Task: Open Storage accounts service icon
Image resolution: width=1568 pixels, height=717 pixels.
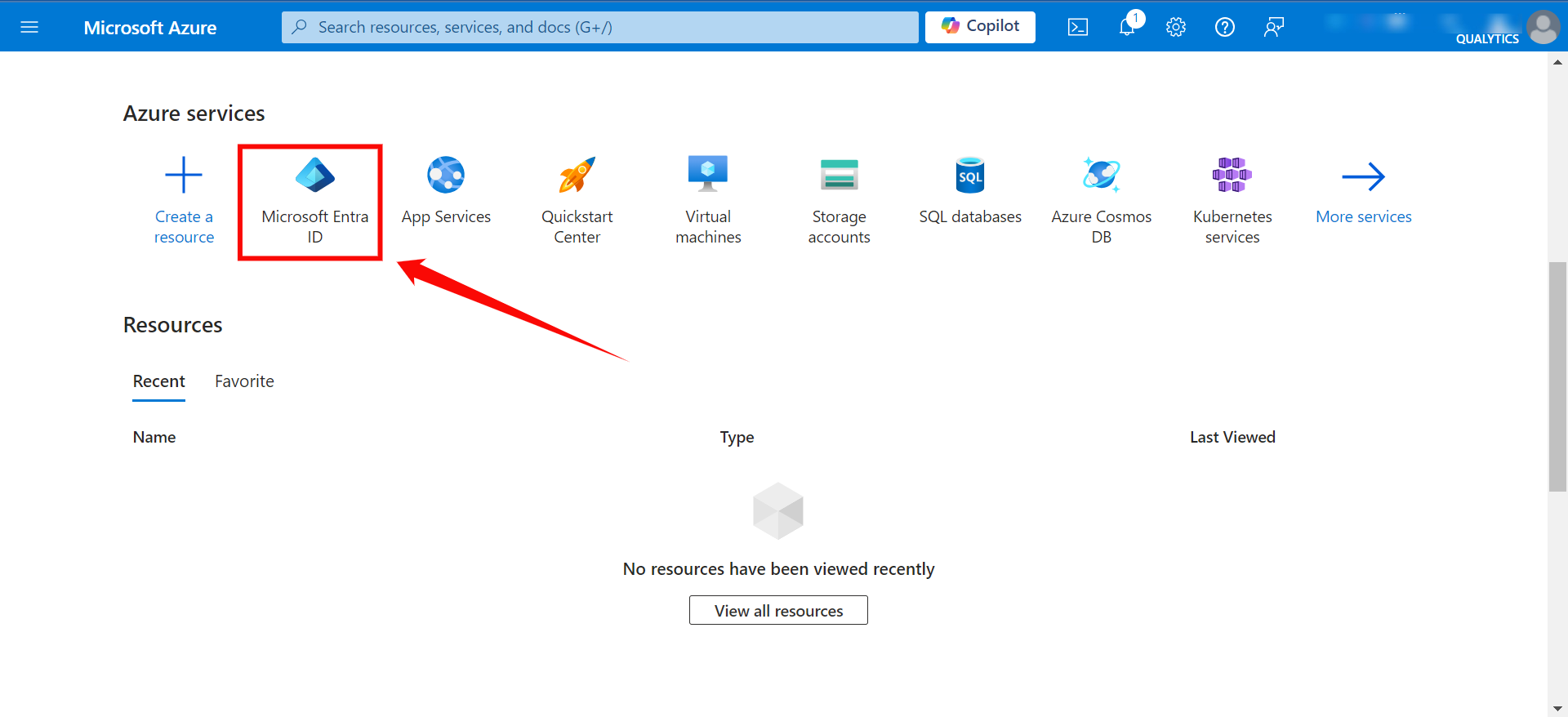Action: [840, 175]
